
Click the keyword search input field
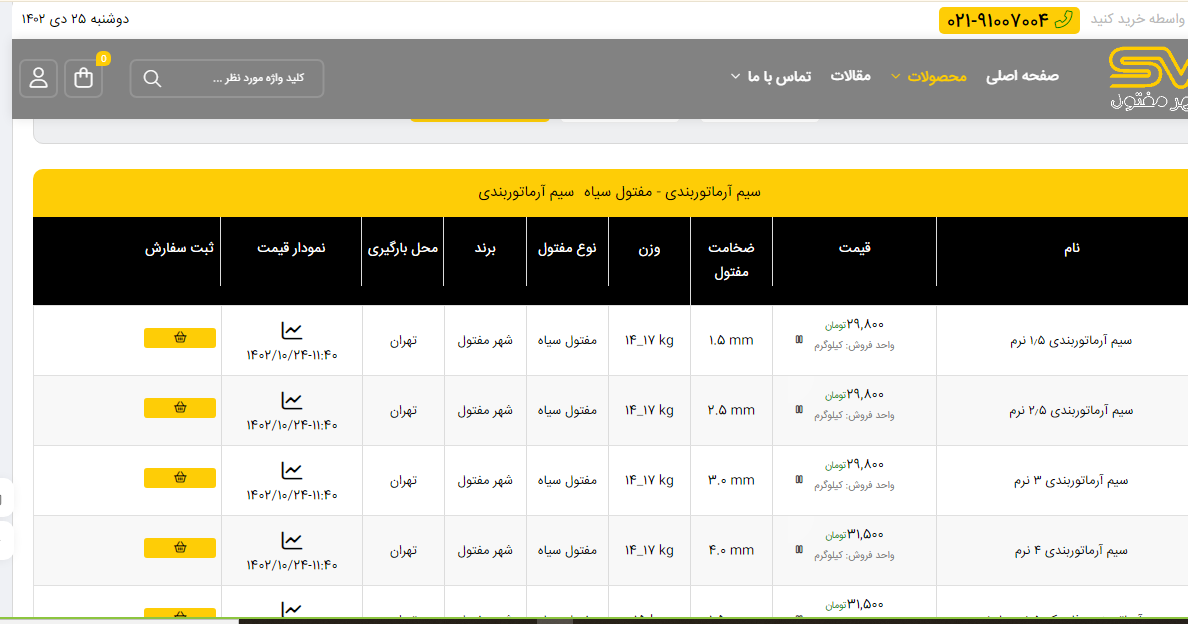tap(240, 79)
